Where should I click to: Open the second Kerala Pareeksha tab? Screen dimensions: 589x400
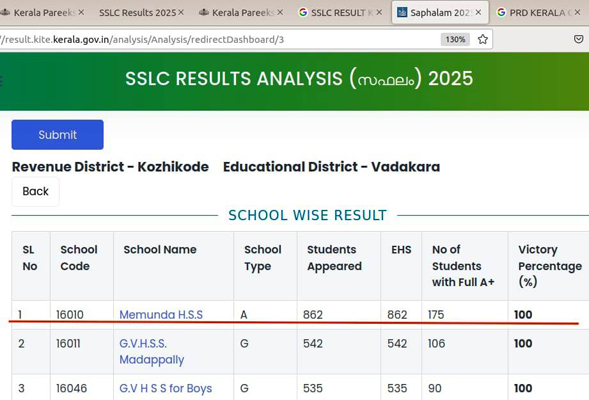tap(240, 13)
